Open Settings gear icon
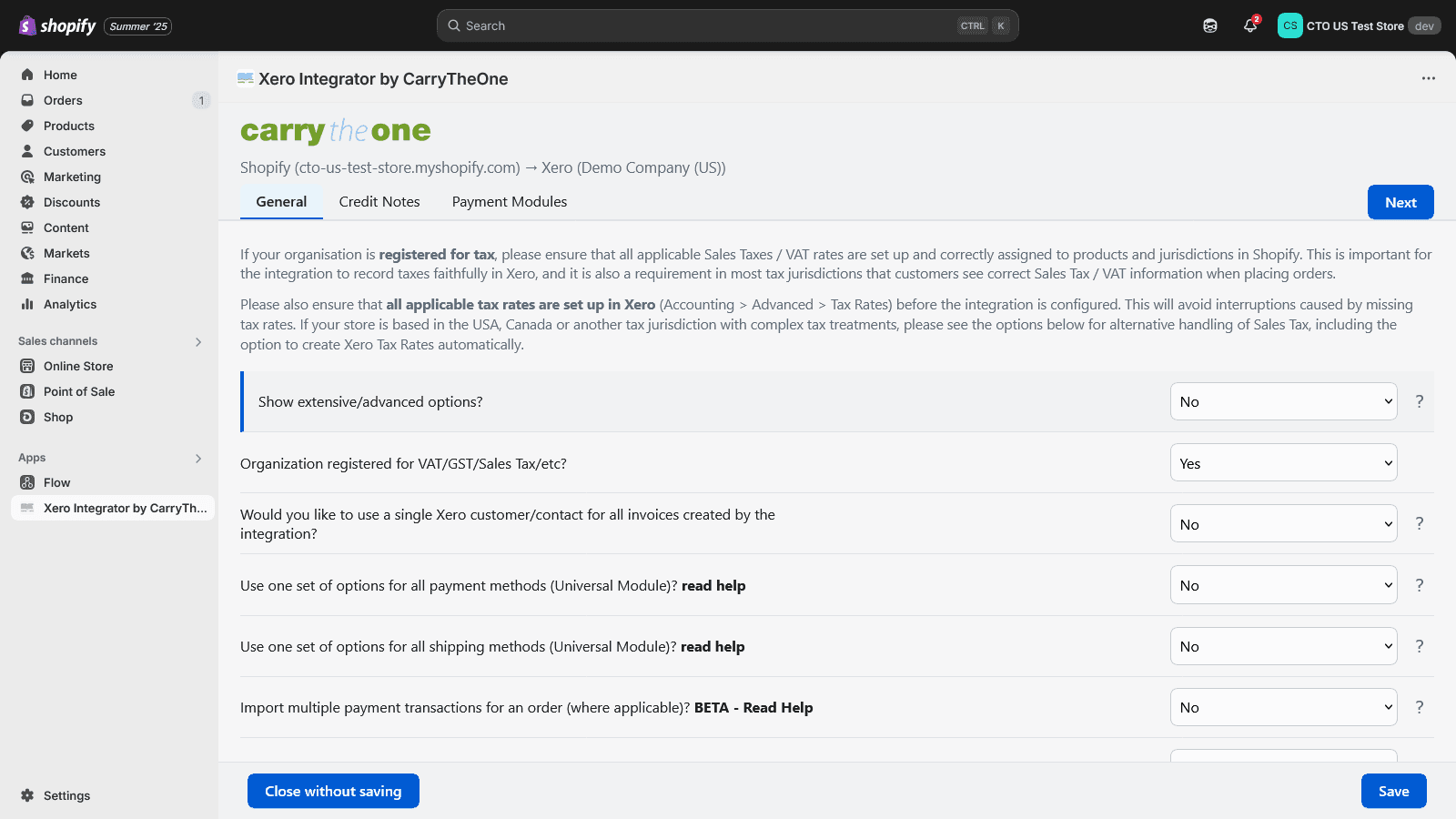The image size is (1456, 819). (x=27, y=795)
